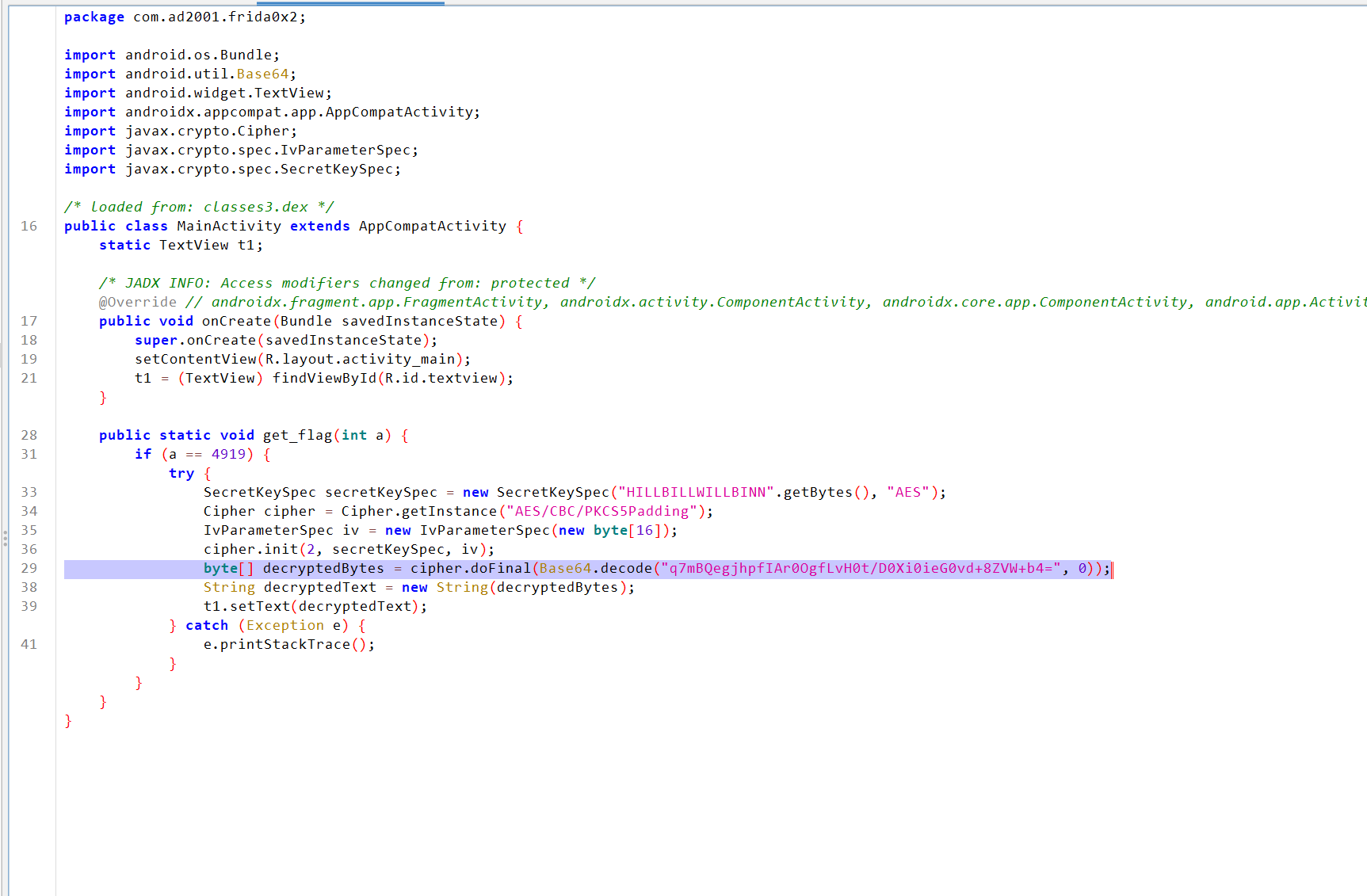Click line number 31 in the gutter
The height and width of the screenshot is (896, 1367).
point(29,454)
